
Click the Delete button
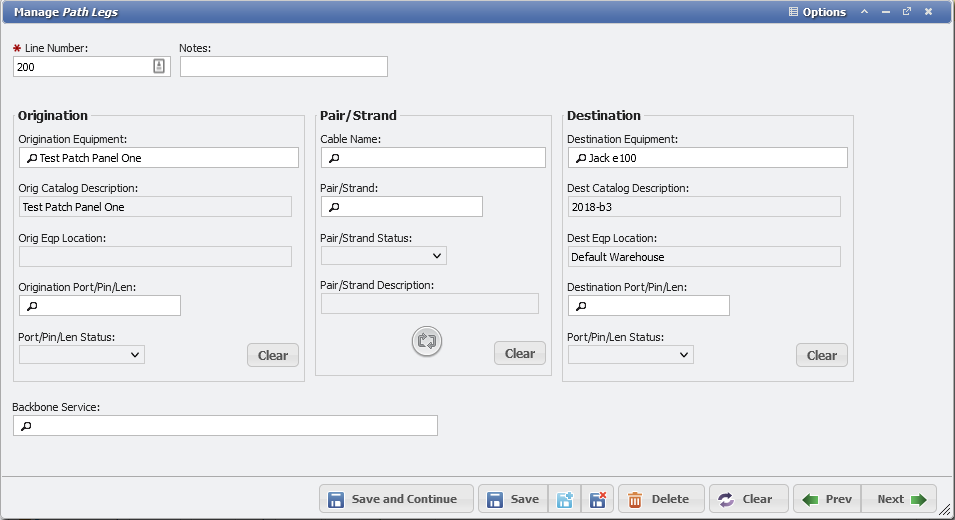[659, 499]
